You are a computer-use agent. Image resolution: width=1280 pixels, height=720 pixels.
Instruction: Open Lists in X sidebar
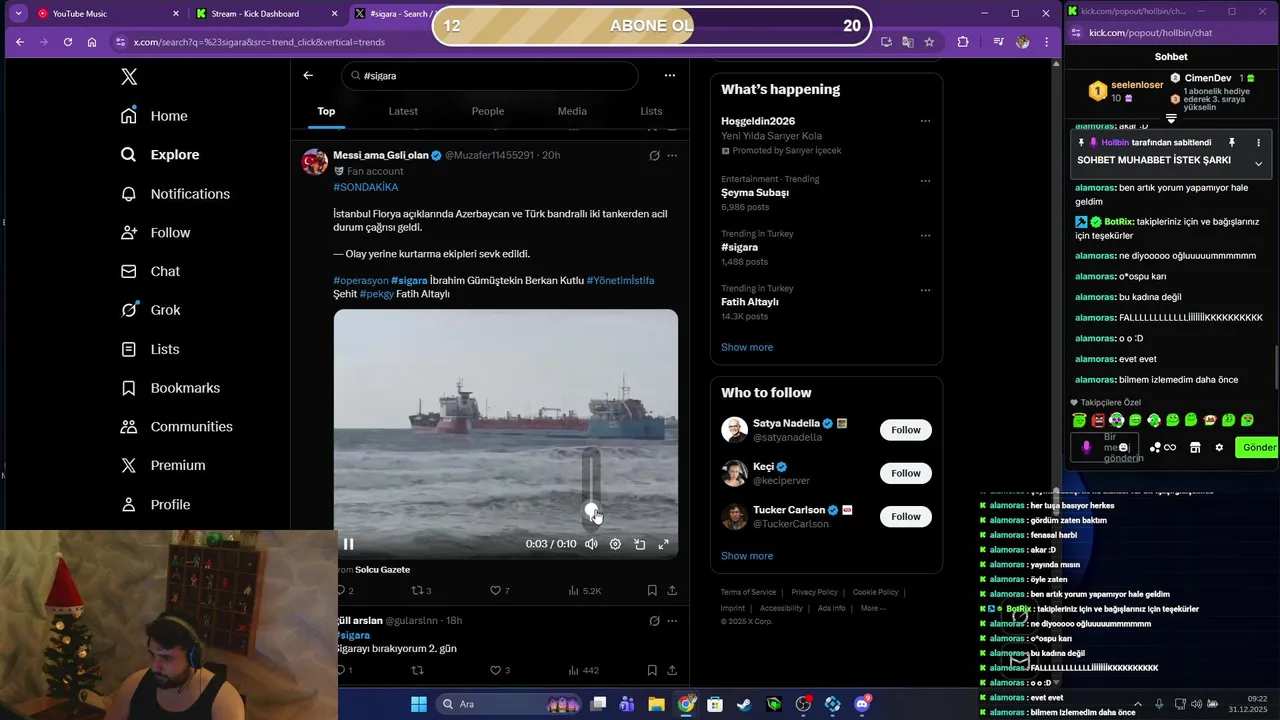[x=150, y=349]
